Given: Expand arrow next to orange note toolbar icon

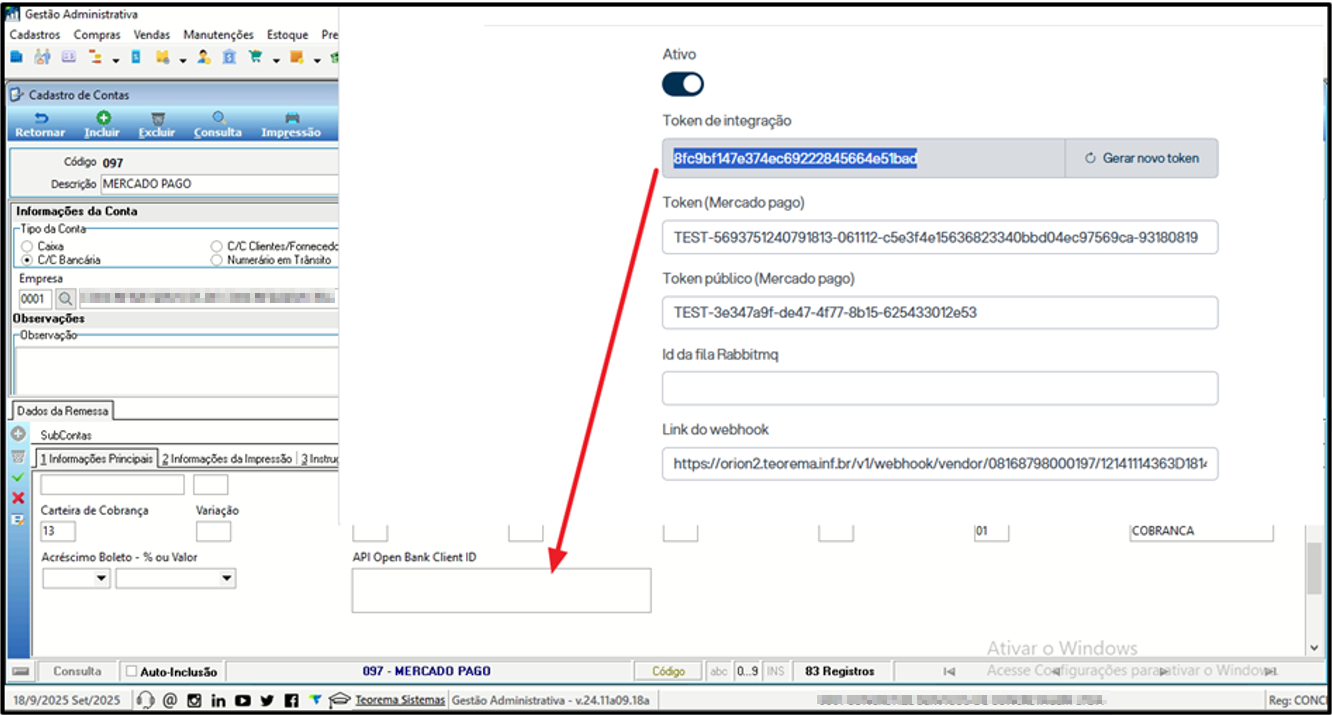Looking at the screenshot, I should 316,60.
